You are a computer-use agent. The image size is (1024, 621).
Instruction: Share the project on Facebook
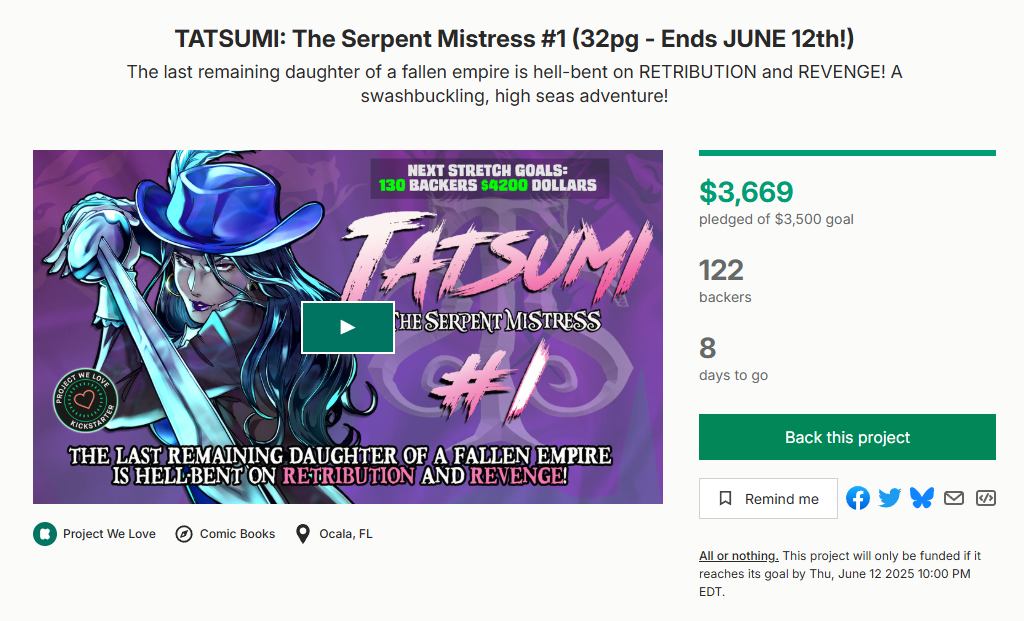click(x=858, y=497)
